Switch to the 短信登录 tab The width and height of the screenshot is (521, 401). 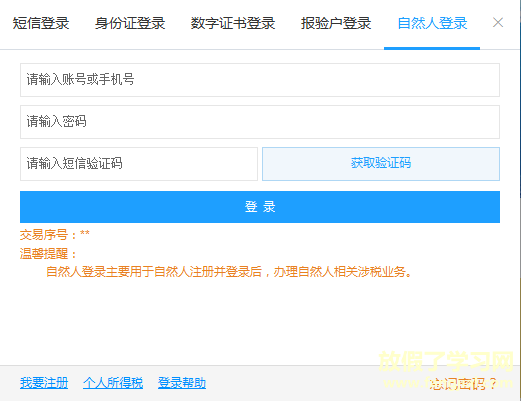point(41,23)
